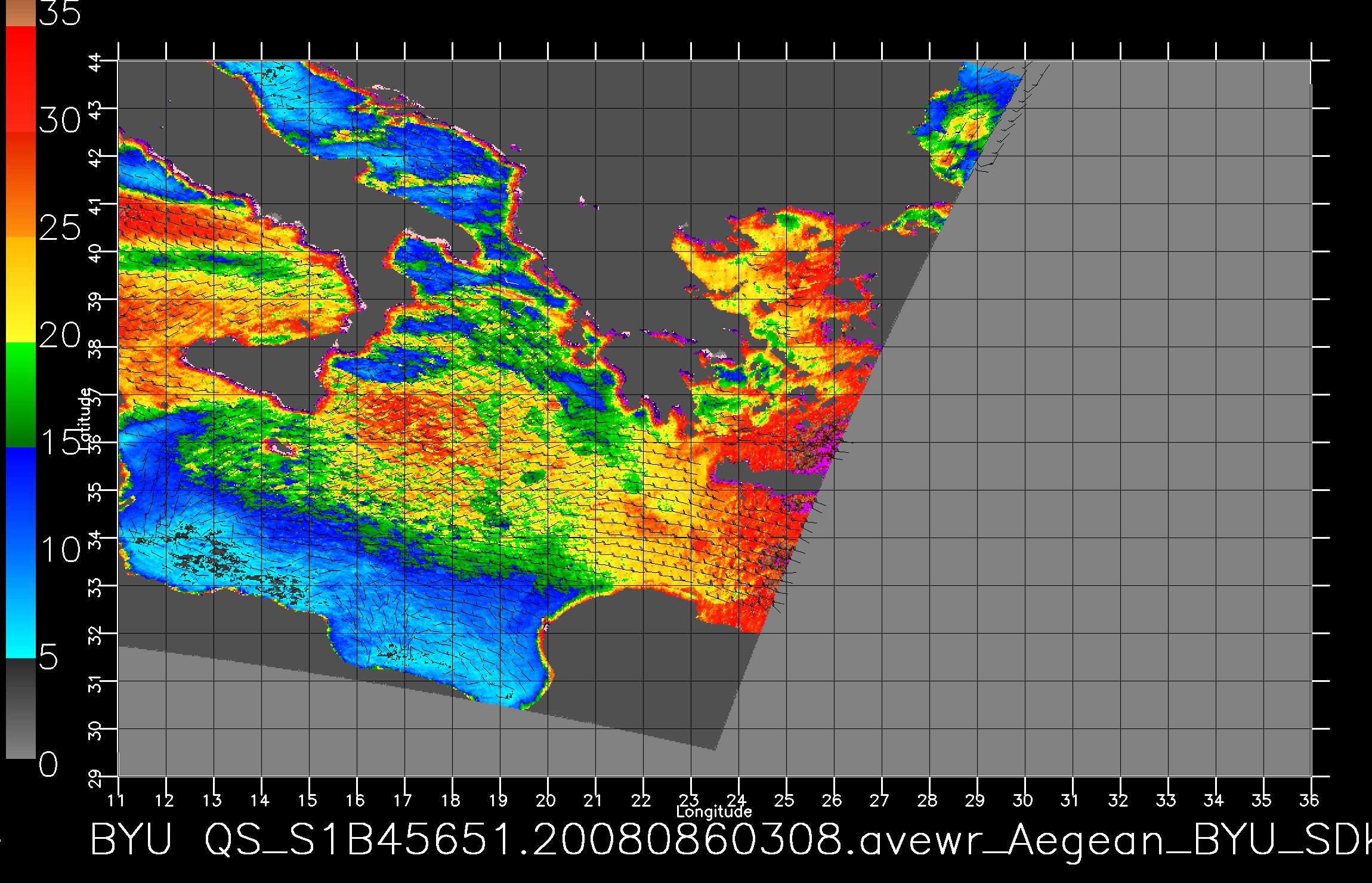The image size is (1372, 883).
Task: Click longitude tick label 11
Action: click(x=116, y=800)
